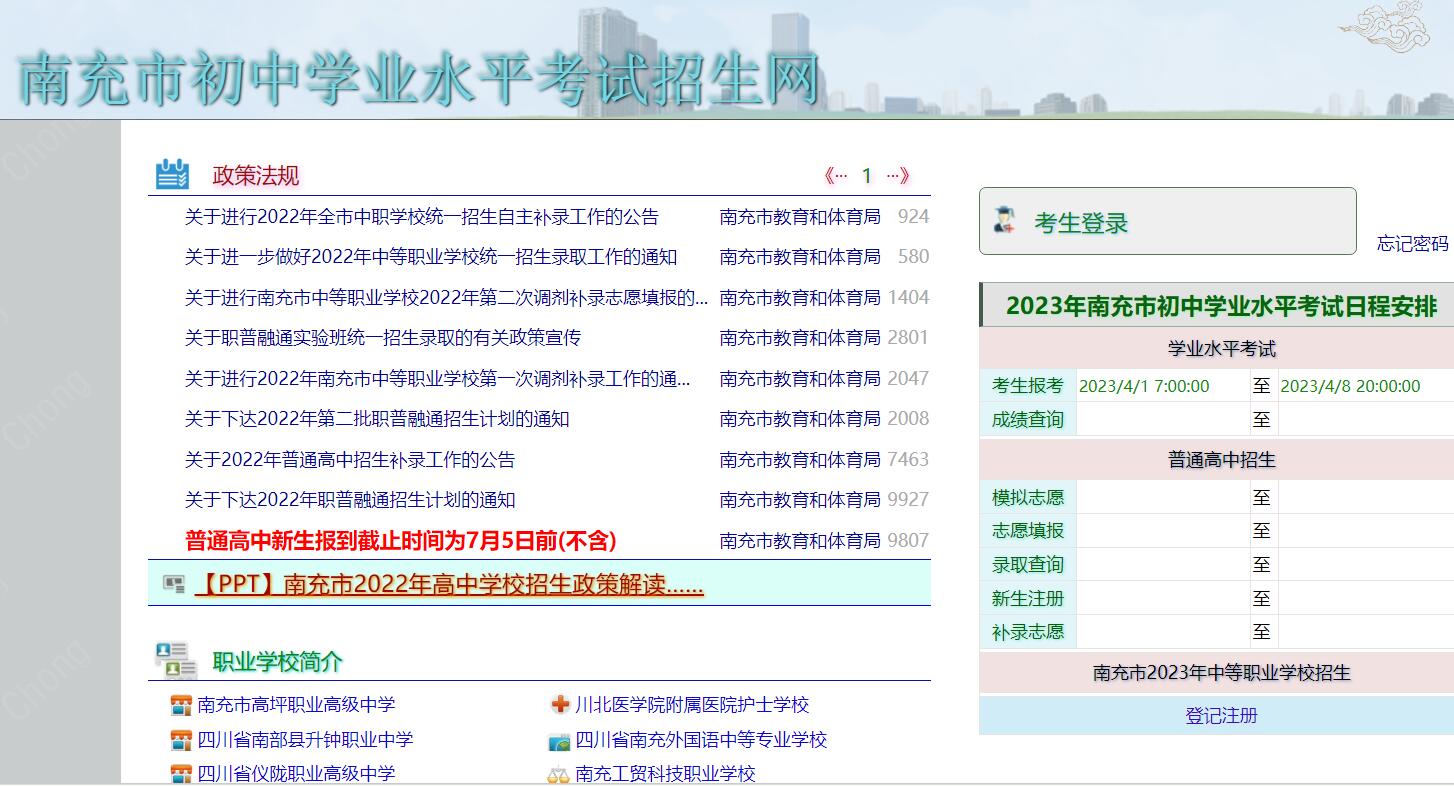The height and width of the screenshot is (786, 1454).
Task: Click the student avatar icon beside 考生登录
Action: (x=1004, y=221)
